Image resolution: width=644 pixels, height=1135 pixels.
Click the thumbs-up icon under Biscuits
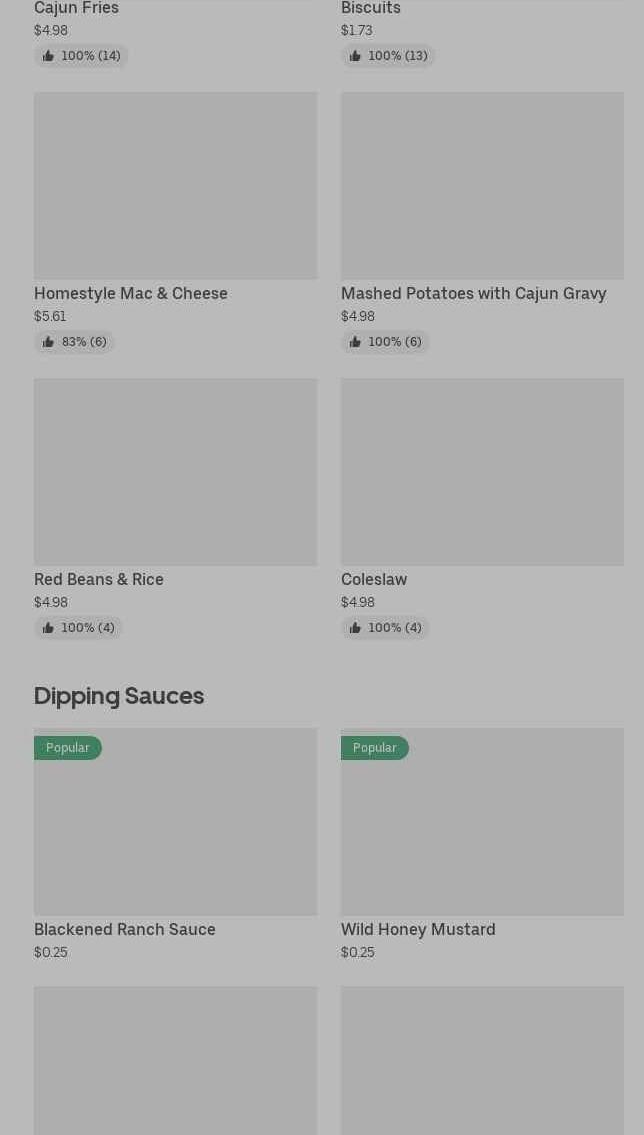[x=355, y=56]
